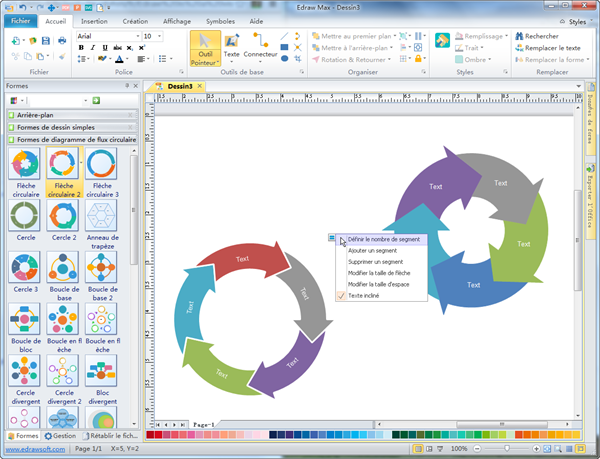Click the Texte tool icon
This screenshot has width=600, height=459.
pyautogui.click(x=232, y=48)
